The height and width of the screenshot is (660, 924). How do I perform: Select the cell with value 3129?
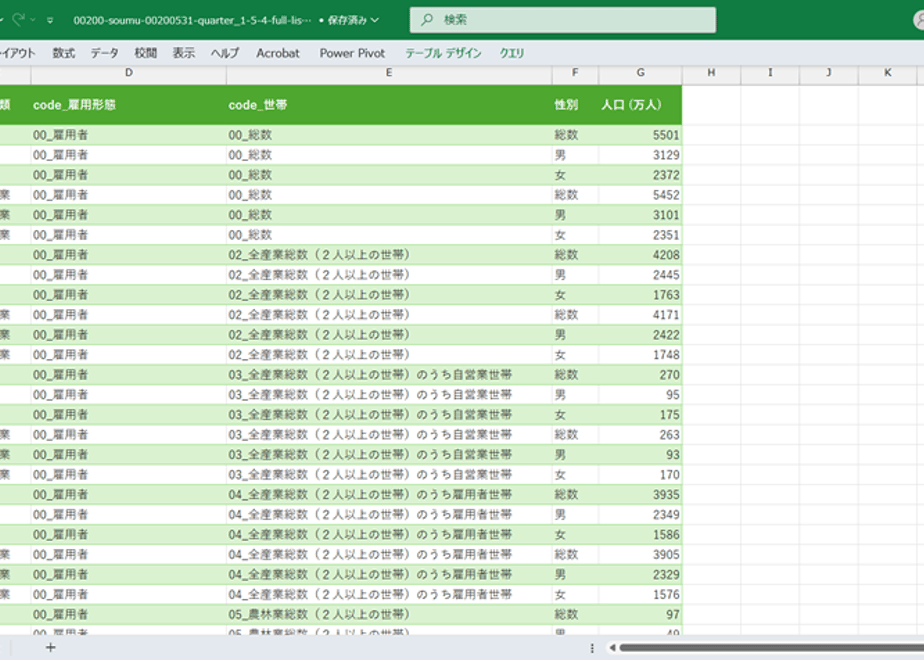641,155
